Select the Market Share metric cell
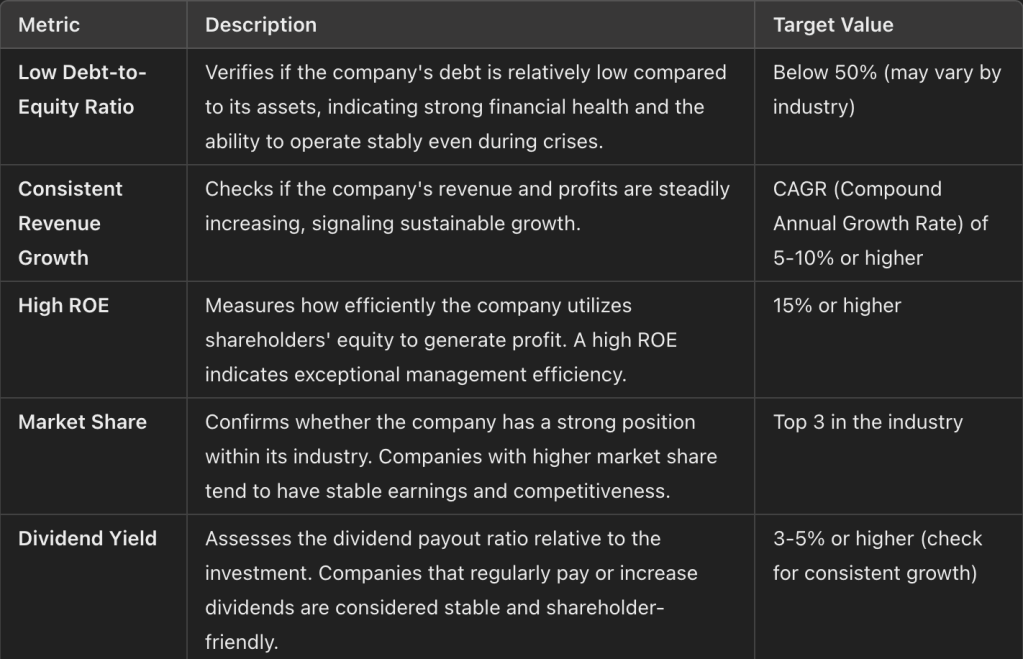The height and width of the screenshot is (659, 1023). click(82, 422)
